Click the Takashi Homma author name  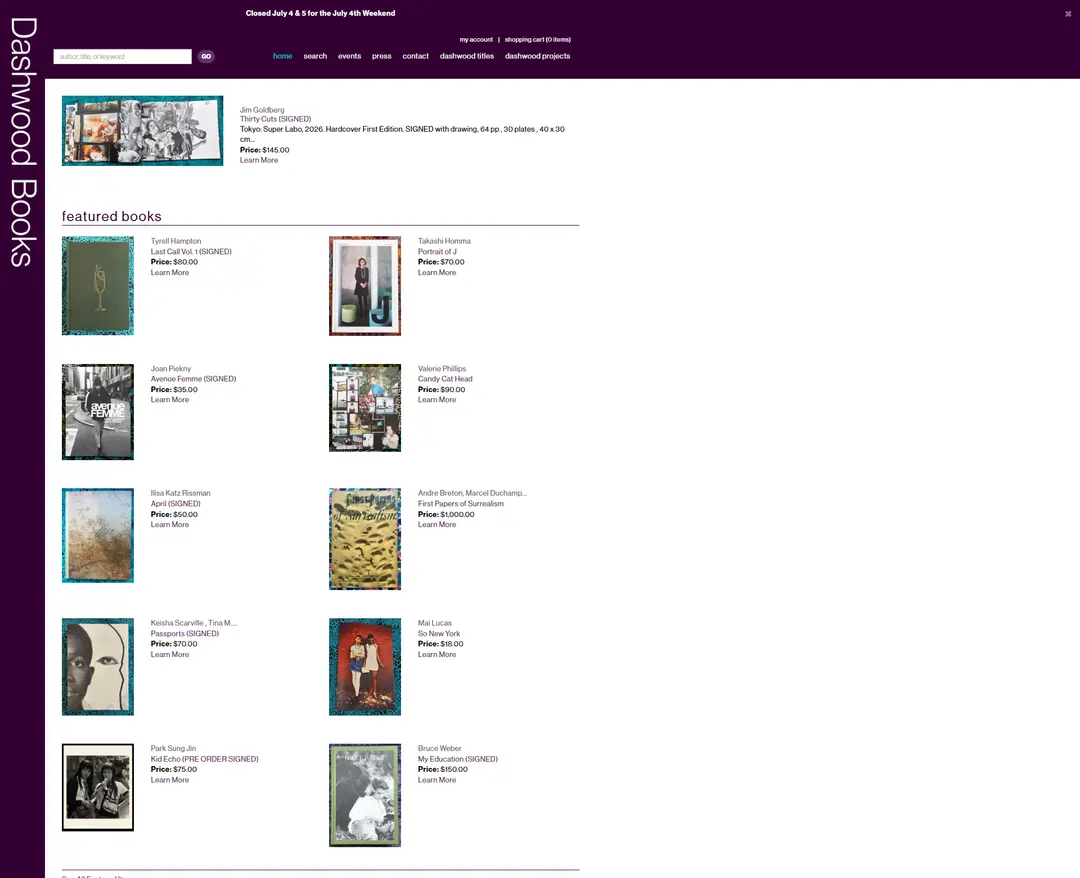(444, 242)
